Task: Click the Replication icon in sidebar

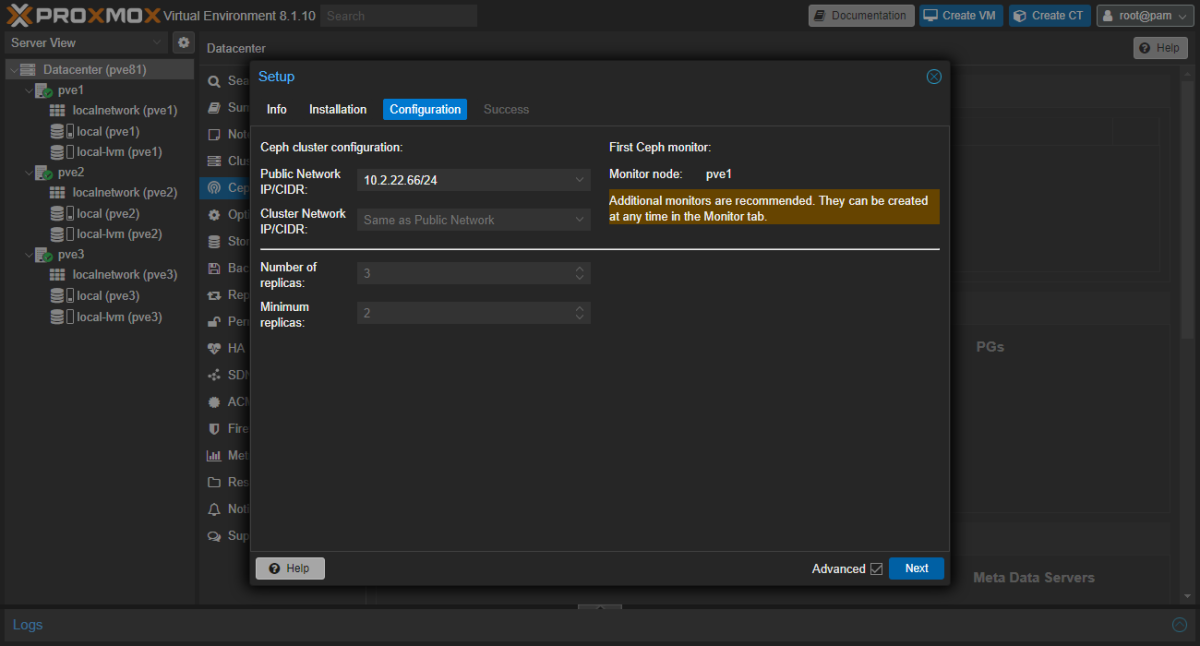Action: (x=214, y=295)
